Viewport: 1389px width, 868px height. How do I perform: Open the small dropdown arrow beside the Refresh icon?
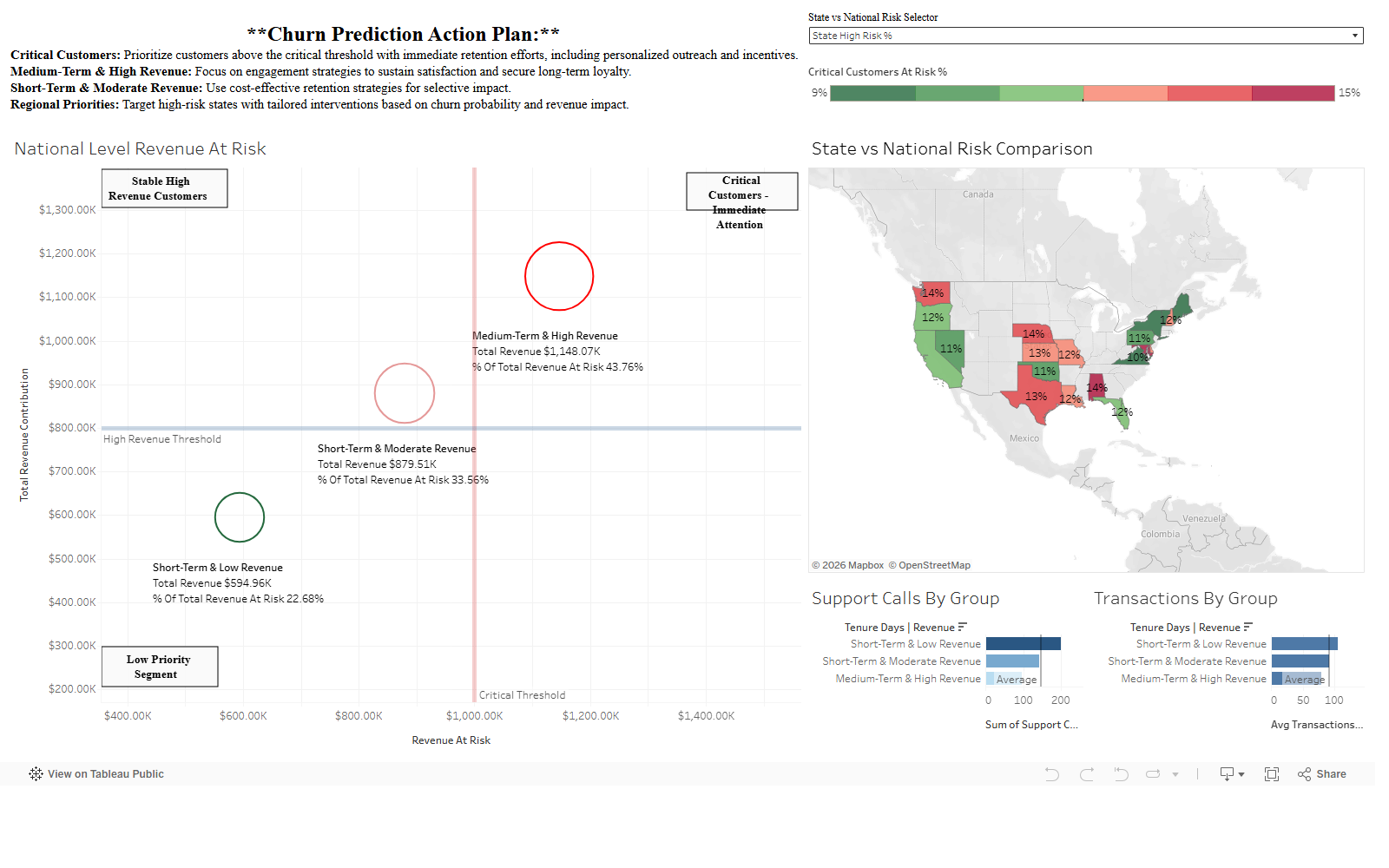[x=1175, y=774]
